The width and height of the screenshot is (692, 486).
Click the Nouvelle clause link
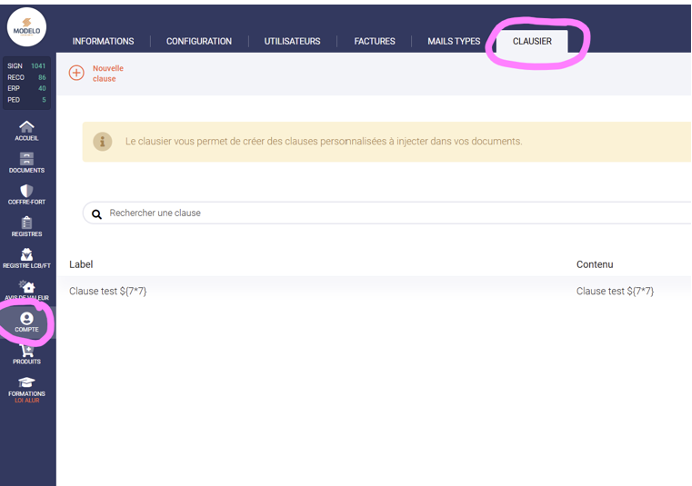click(x=105, y=73)
